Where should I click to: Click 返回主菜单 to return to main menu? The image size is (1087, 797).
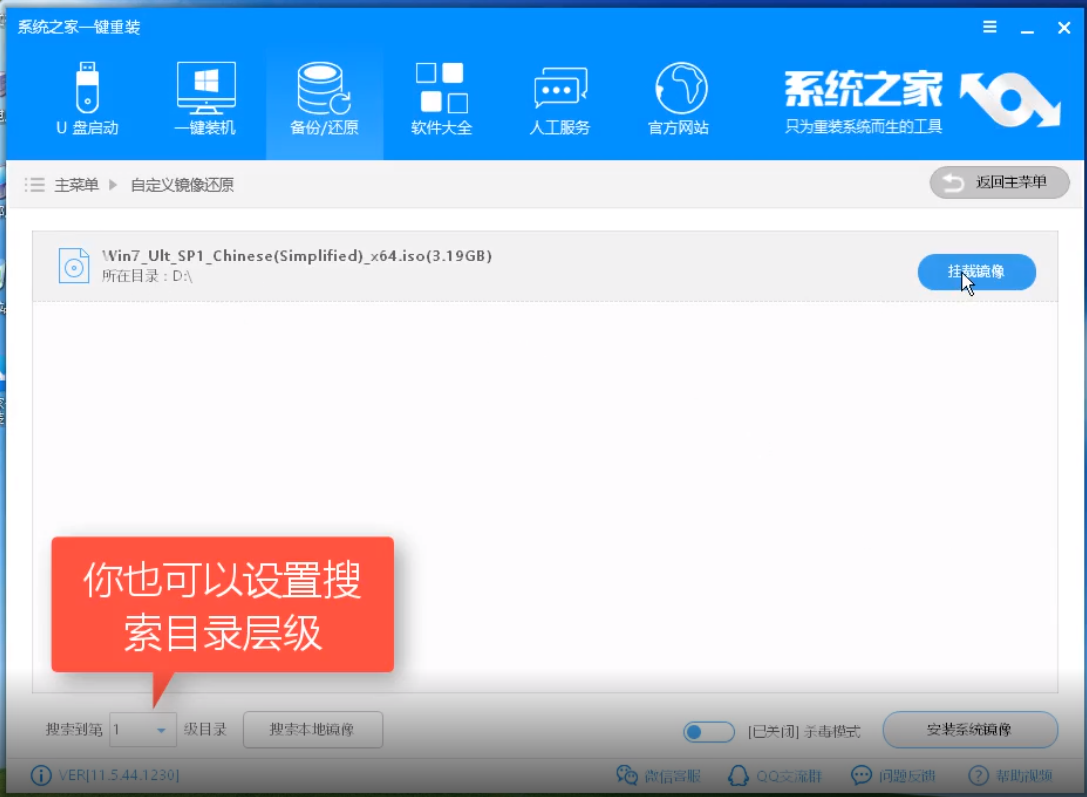(x=998, y=182)
